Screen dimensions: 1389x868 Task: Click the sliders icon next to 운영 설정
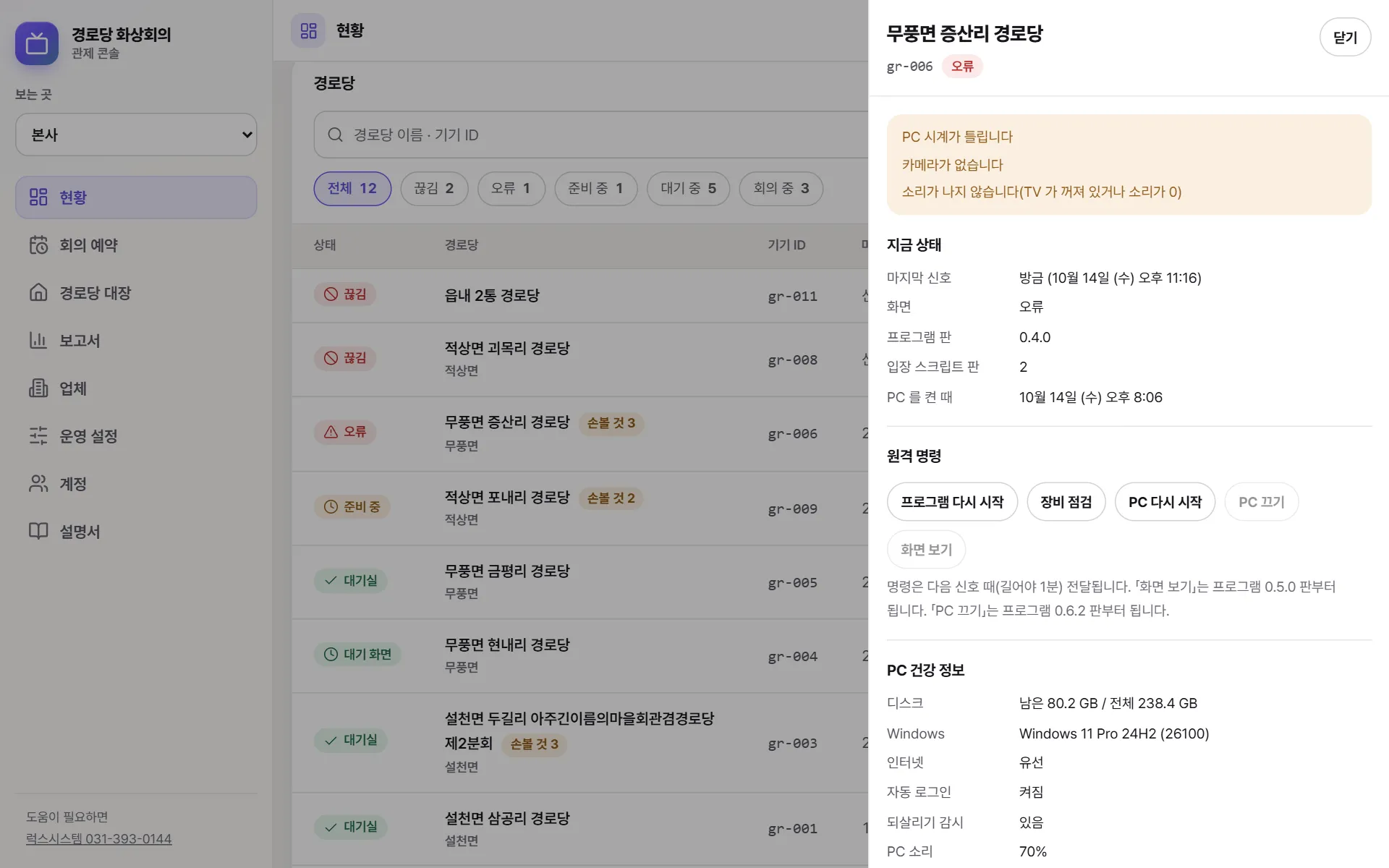click(x=38, y=435)
